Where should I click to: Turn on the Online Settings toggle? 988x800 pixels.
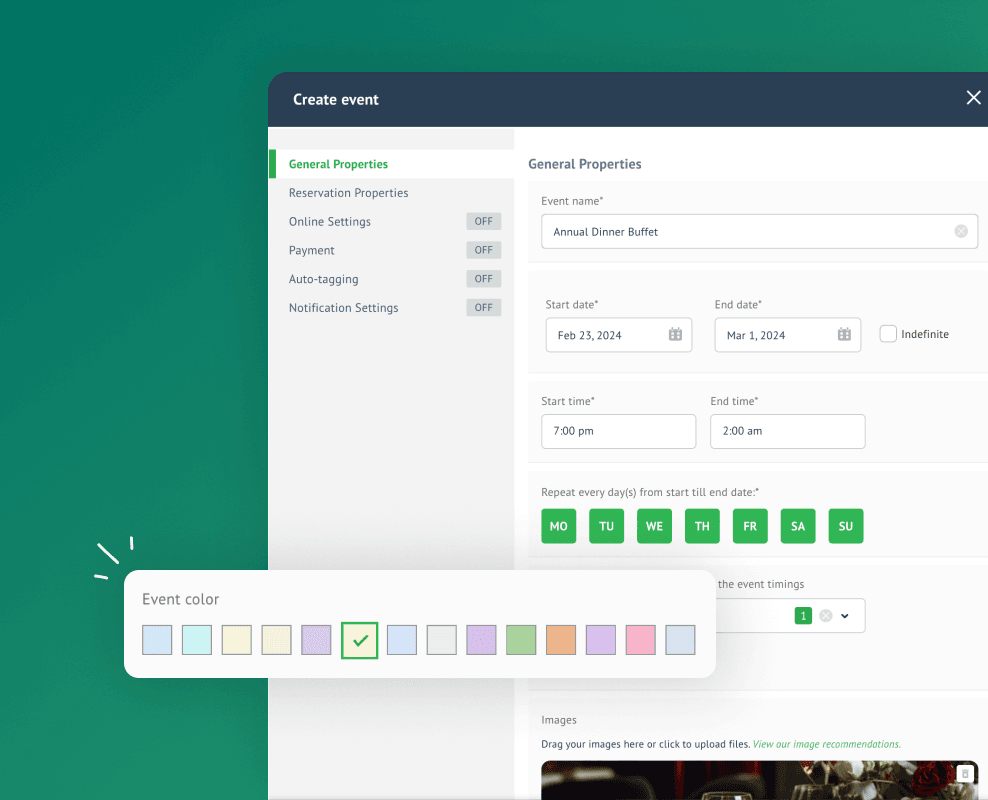tap(483, 221)
